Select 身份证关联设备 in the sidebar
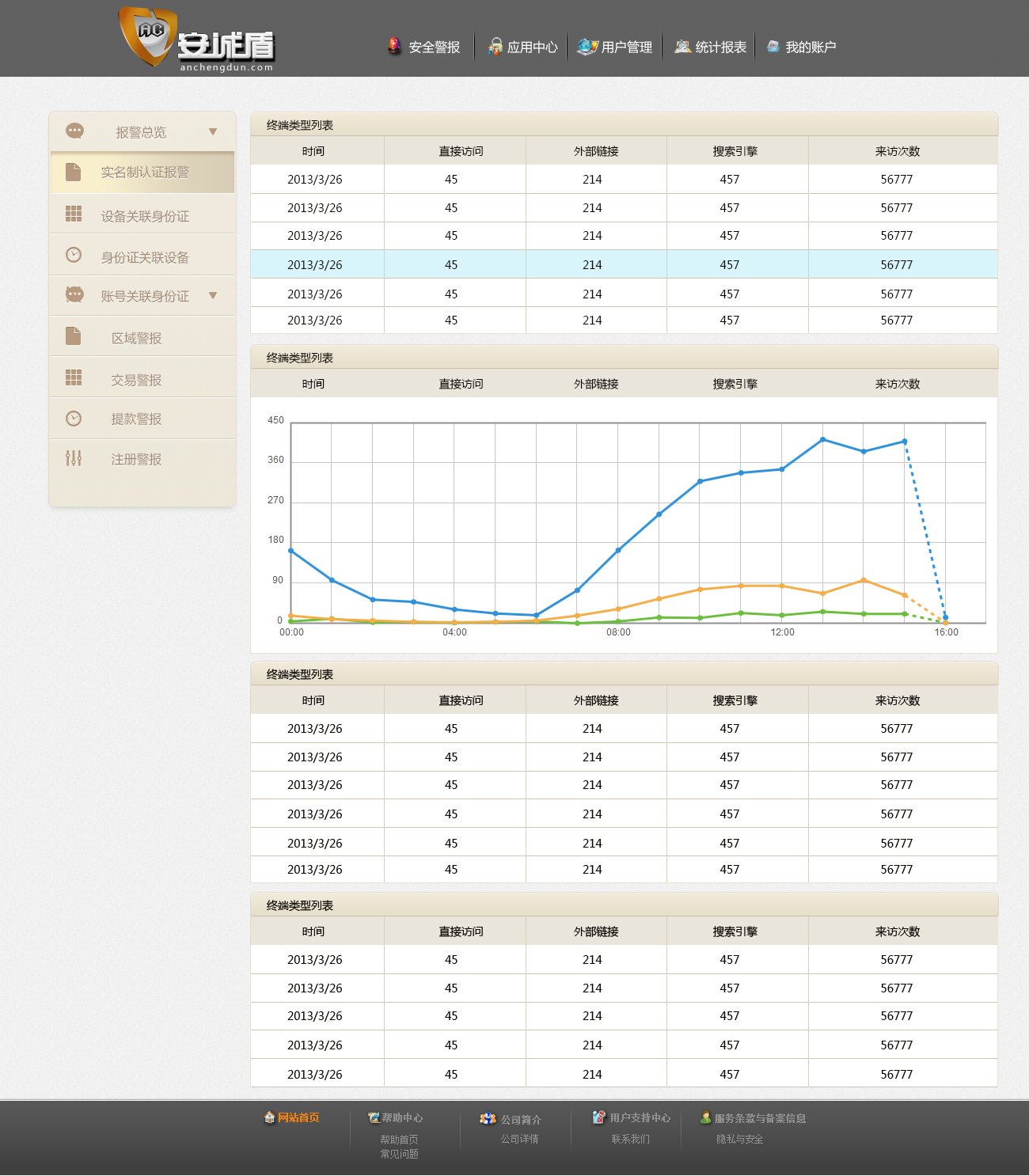1029x1176 pixels. coord(142,256)
